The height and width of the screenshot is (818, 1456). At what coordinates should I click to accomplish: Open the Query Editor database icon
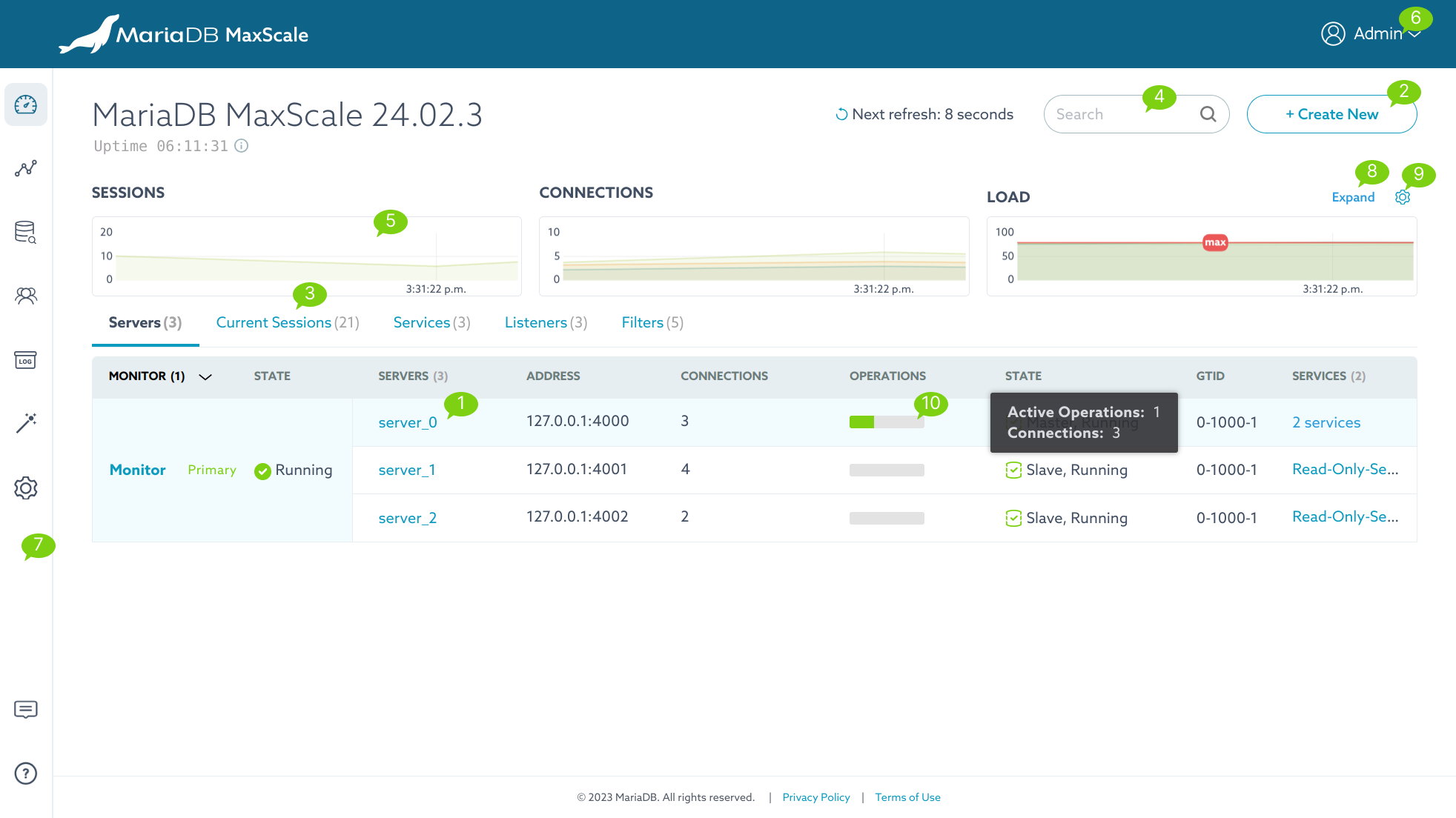tap(26, 232)
